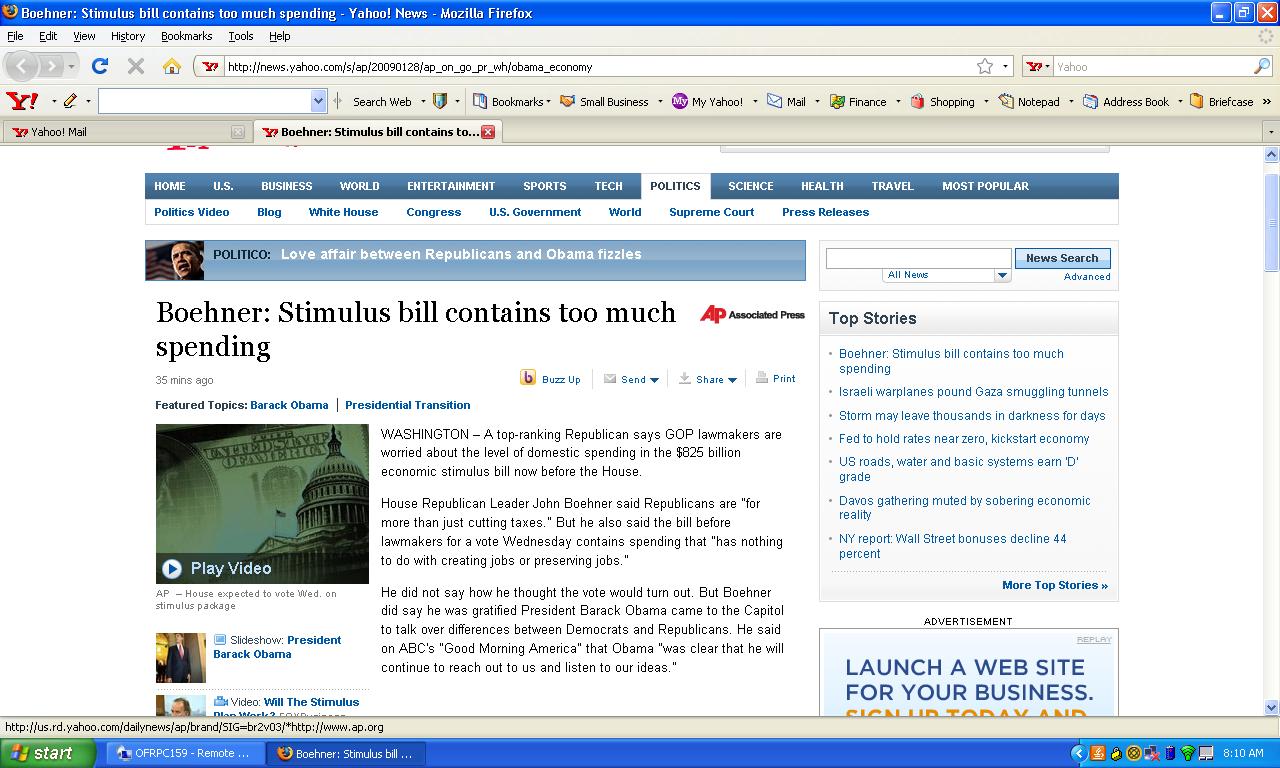This screenshot has height=768, width=1280.
Task: Open the Bookmarks menu in menu bar
Action: coord(186,36)
